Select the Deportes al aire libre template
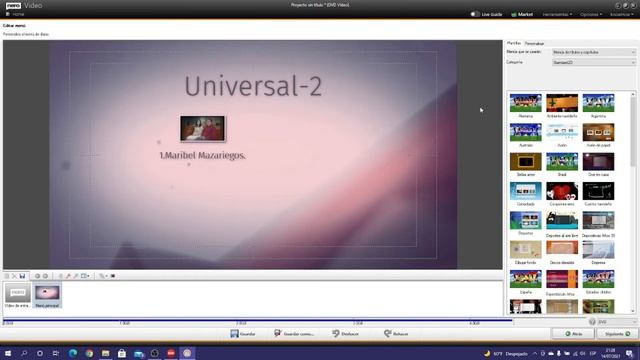Screen dimensions: 640x360 (x=562, y=223)
